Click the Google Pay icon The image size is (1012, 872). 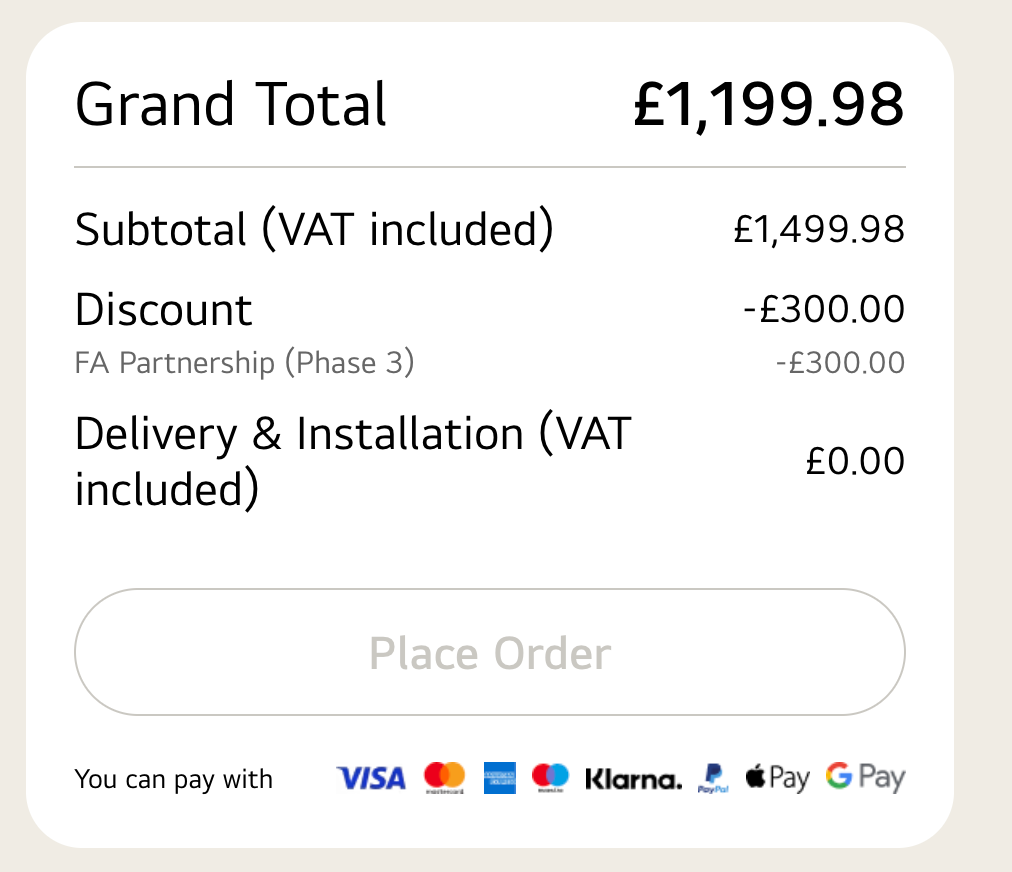click(x=865, y=778)
